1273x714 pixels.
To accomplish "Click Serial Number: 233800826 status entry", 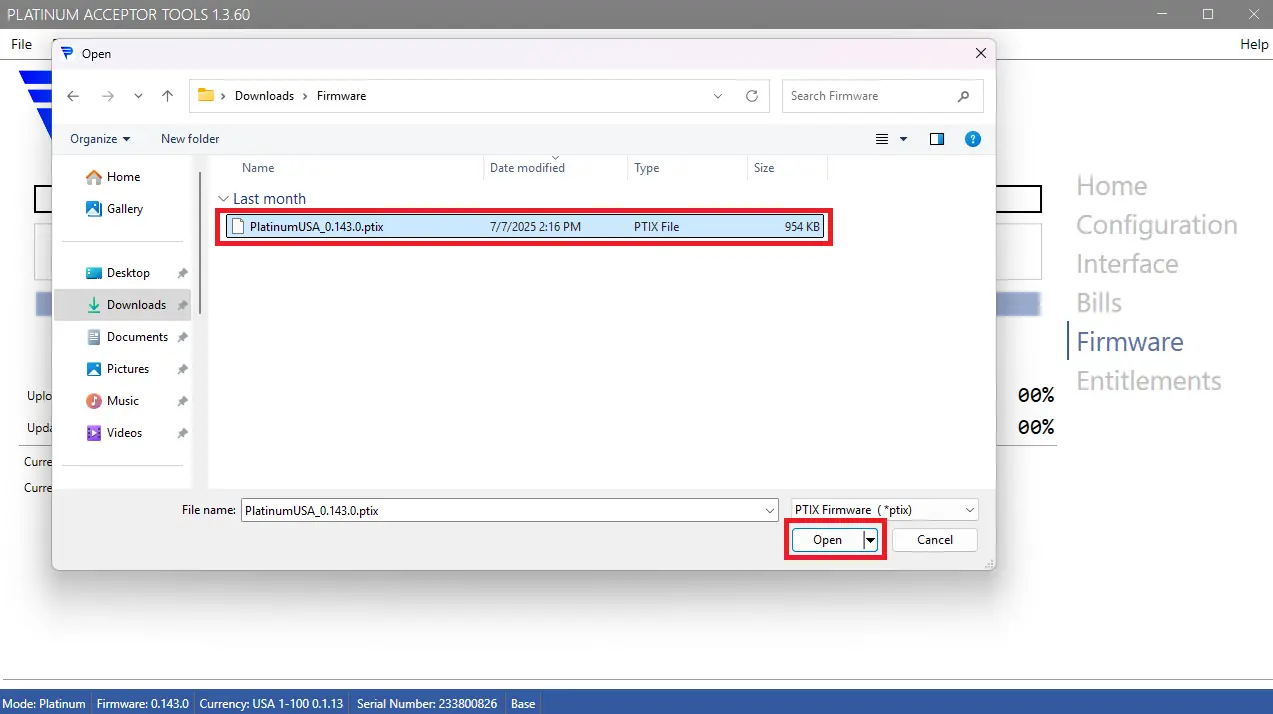I will click(427, 704).
